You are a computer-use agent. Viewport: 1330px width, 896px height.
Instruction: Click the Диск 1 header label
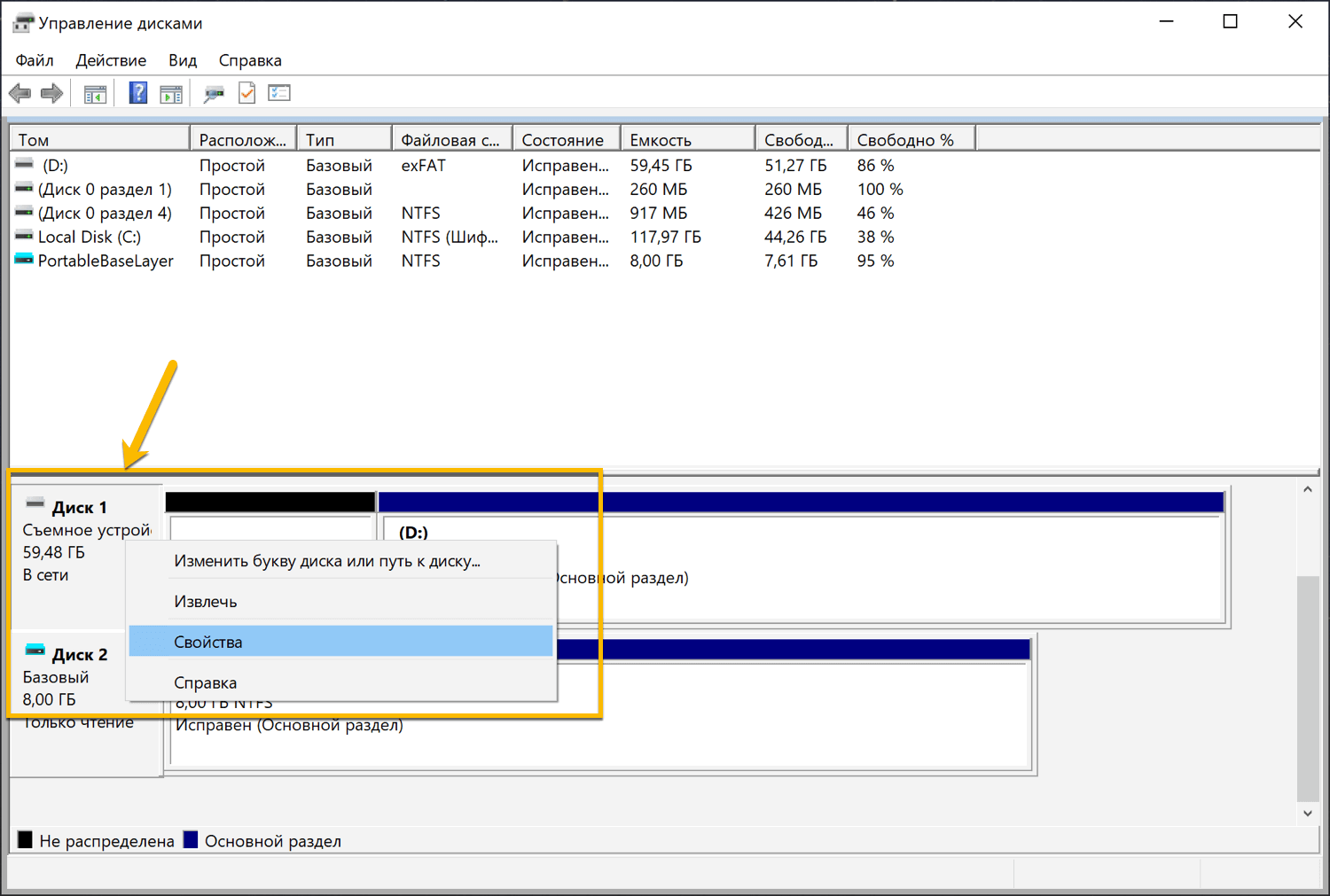79,507
